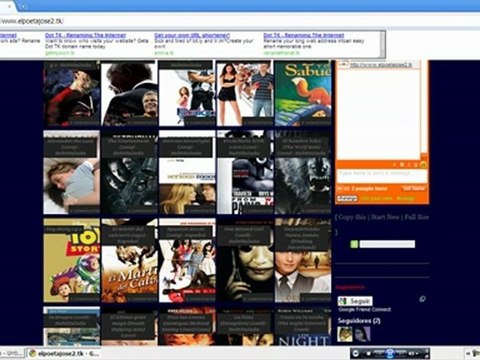Click the 'Seguidores (2)' heading
The width and height of the screenshot is (480, 360).
point(359,321)
